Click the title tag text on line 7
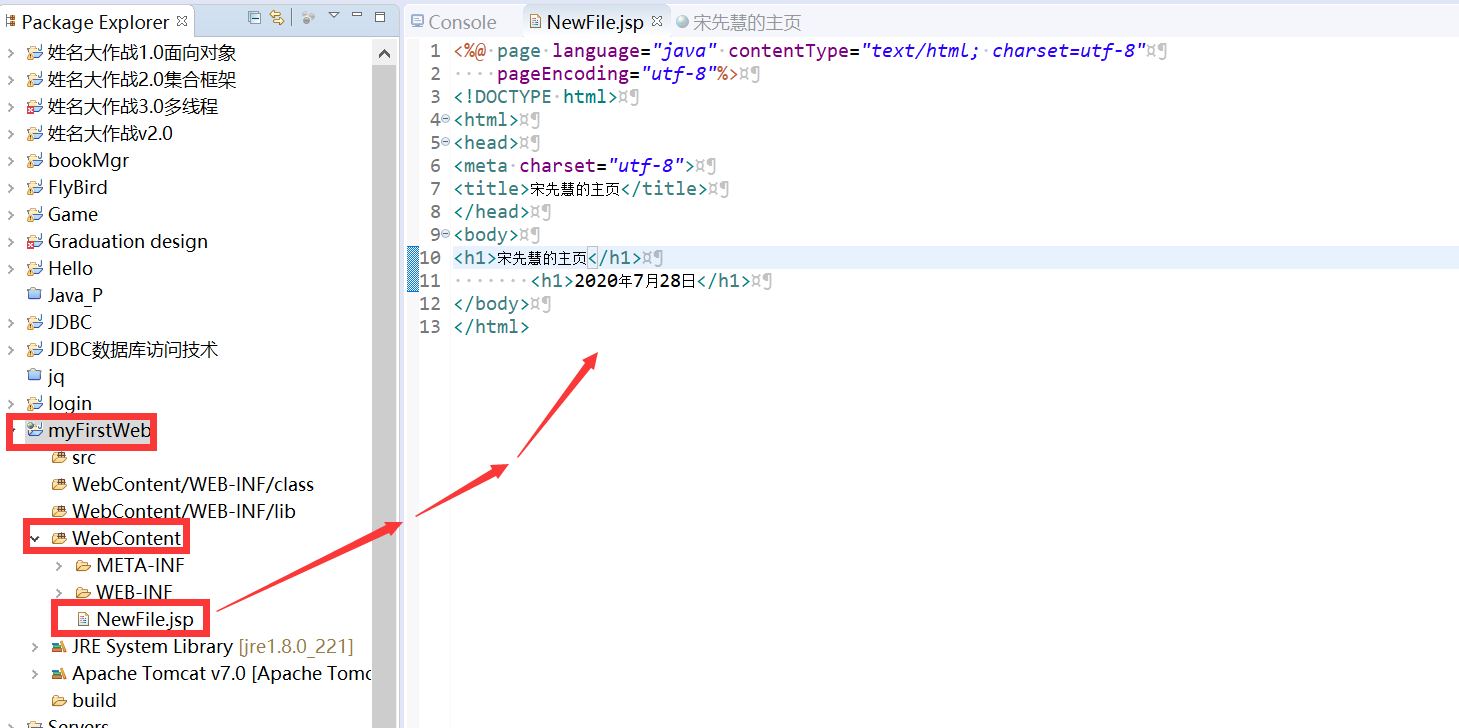 click(580, 188)
